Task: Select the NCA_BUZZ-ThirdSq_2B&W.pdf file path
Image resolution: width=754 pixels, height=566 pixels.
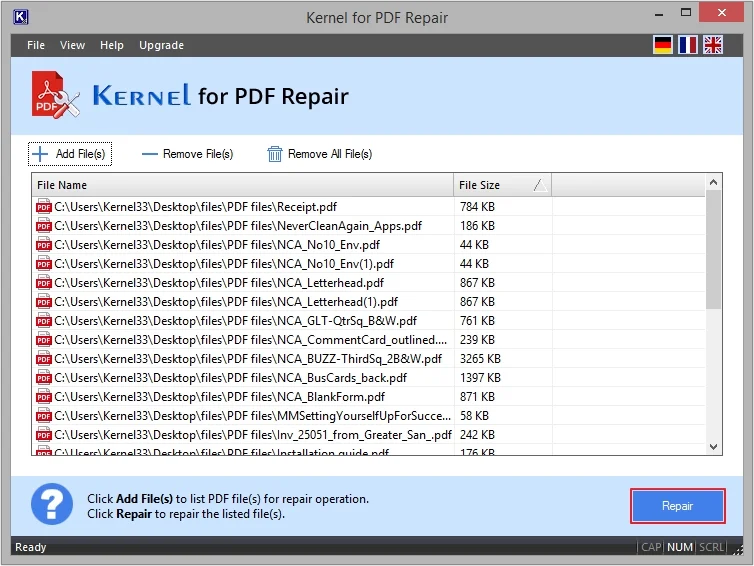Action: click(248, 359)
